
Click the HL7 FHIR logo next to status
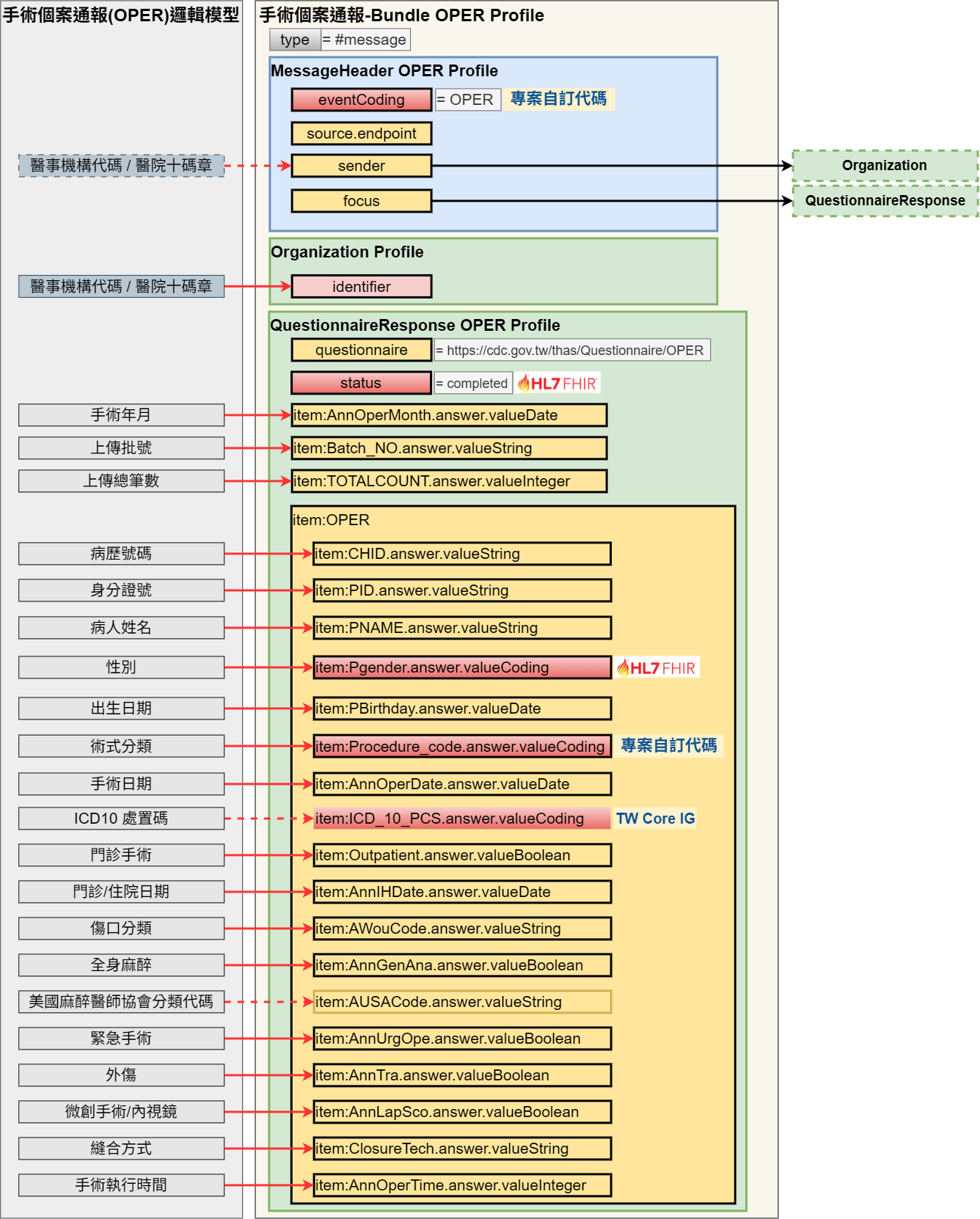tap(557, 383)
